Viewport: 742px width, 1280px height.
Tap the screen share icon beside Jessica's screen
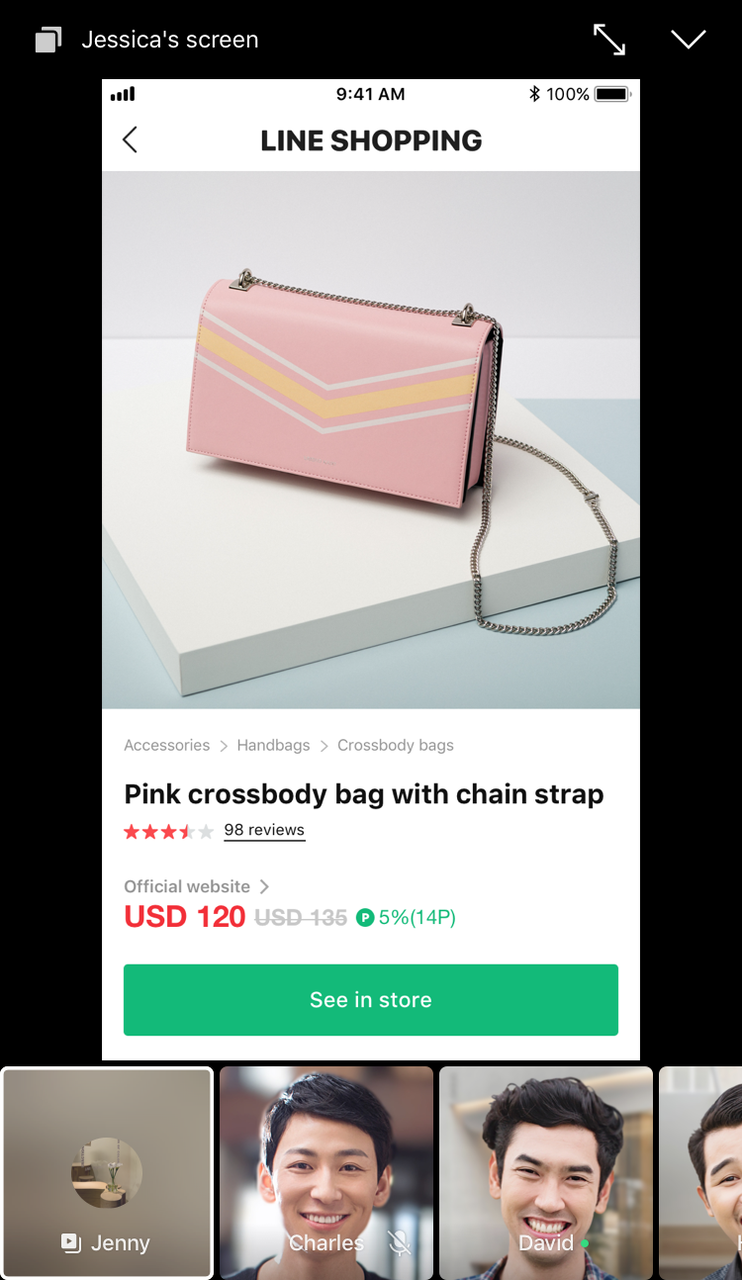coord(49,40)
